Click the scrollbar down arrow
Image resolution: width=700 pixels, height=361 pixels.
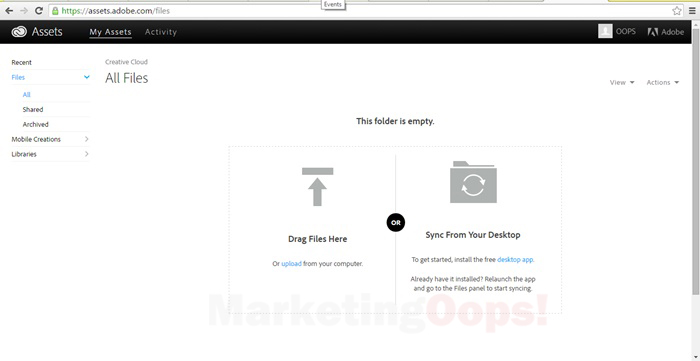pos(695,357)
